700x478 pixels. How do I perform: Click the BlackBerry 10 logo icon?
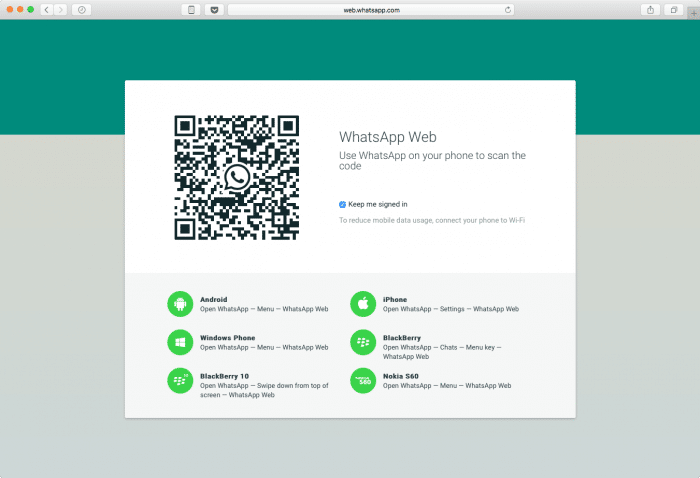[180, 381]
